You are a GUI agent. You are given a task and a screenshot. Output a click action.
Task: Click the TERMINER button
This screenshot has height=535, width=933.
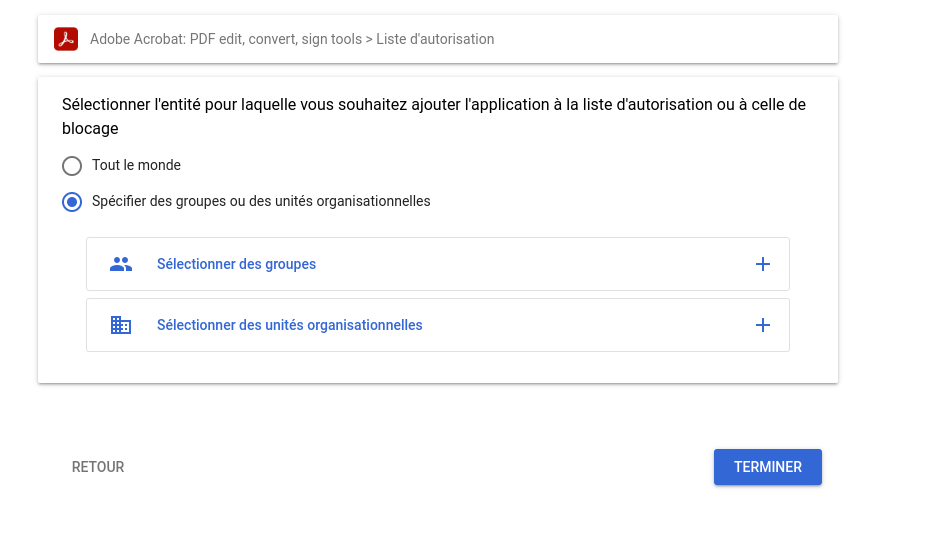click(768, 467)
